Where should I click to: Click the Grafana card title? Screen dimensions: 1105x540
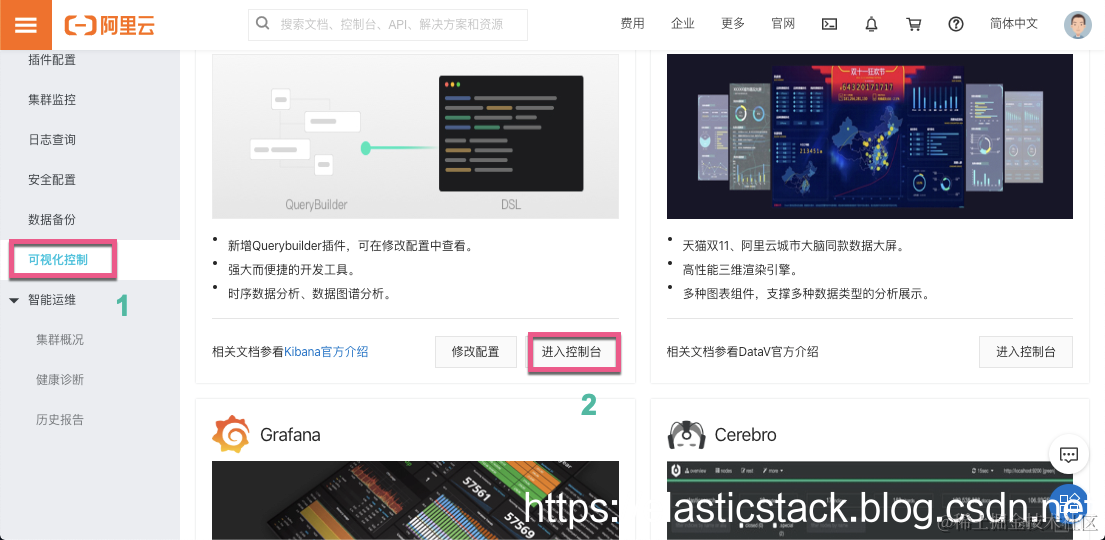coord(290,434)
